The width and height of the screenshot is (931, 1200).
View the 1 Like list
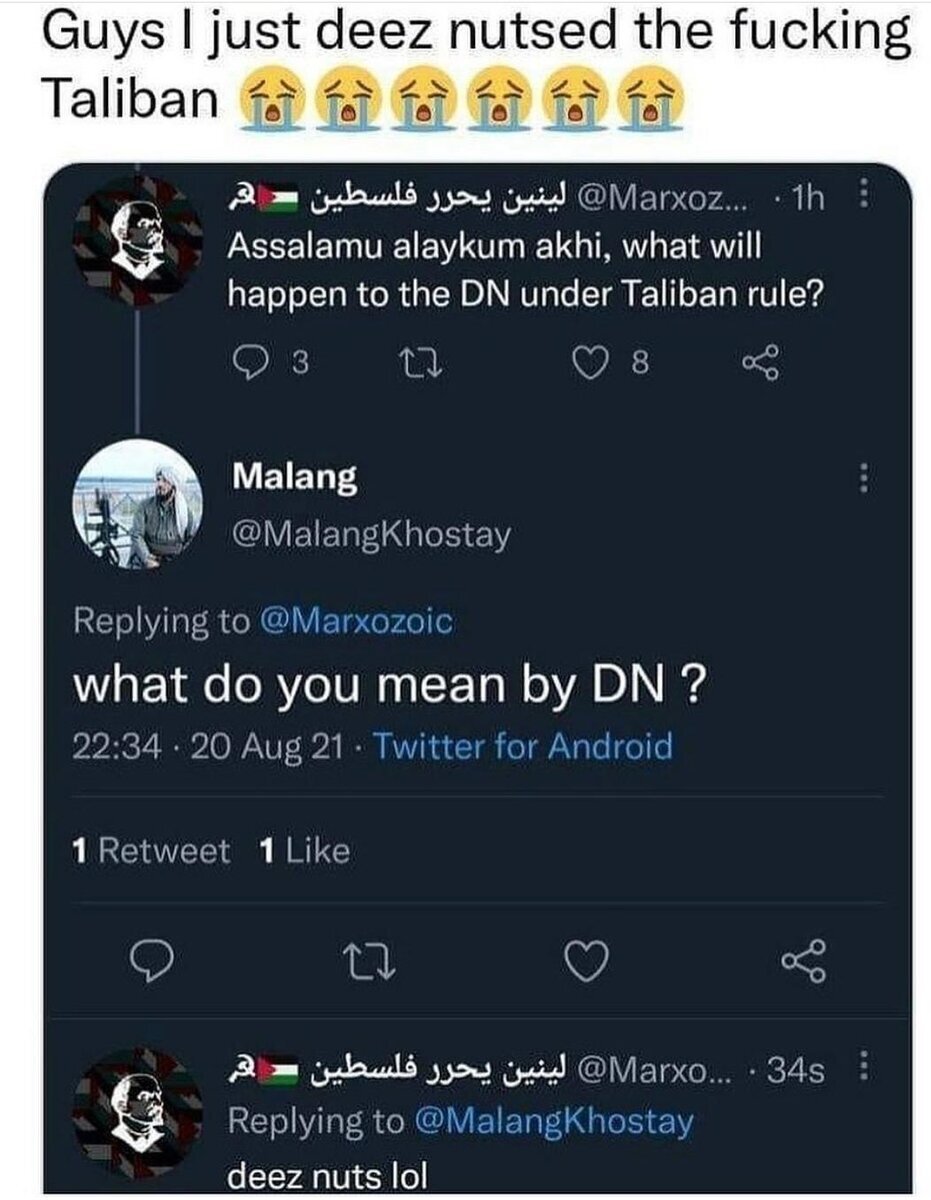point(304,851)
